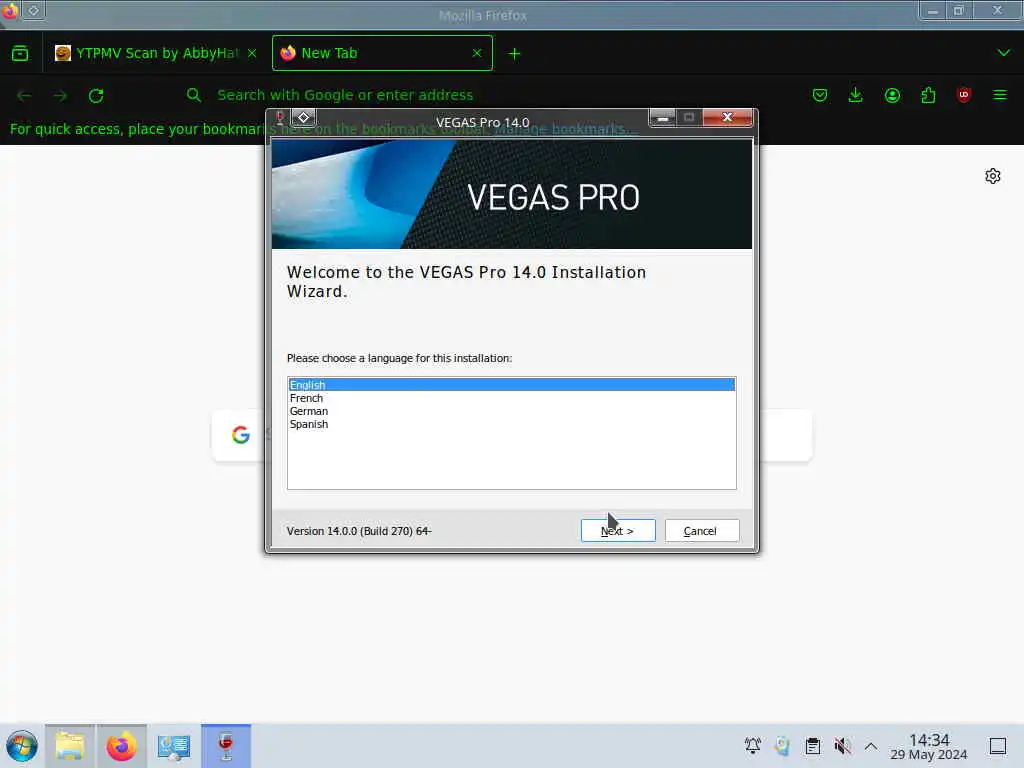1024x768 pixels.
Task: Open the Firefox extensions menu
Action: [928, 95]
